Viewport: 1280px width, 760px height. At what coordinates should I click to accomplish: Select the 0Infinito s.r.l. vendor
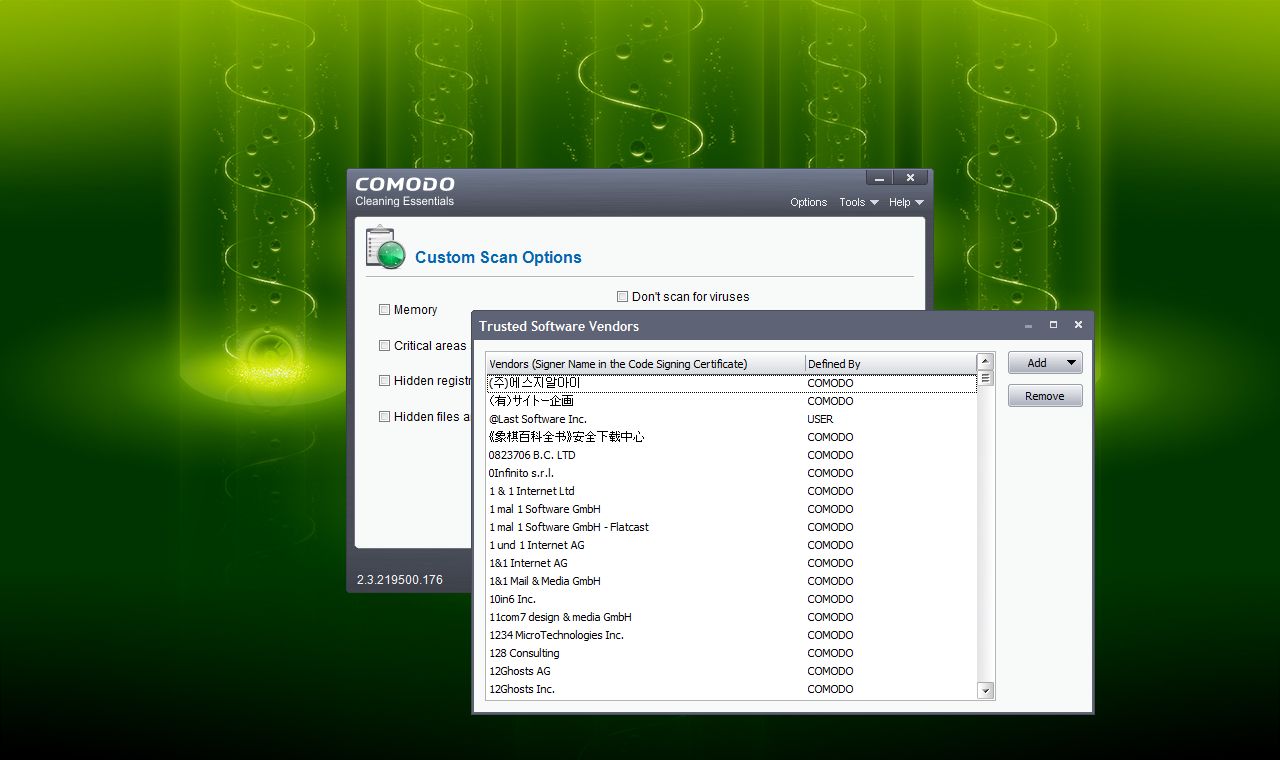(731, 473)
